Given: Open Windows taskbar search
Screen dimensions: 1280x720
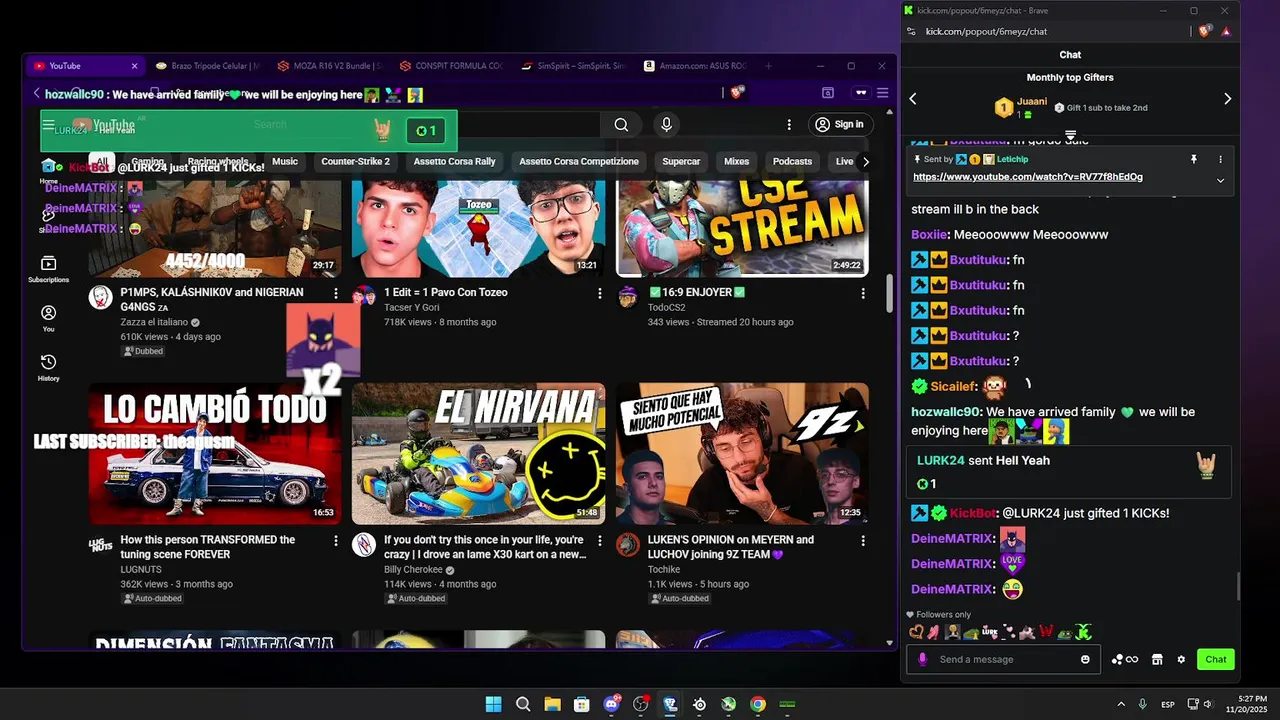Looking at the screenshot, I should tap(523, 704).
